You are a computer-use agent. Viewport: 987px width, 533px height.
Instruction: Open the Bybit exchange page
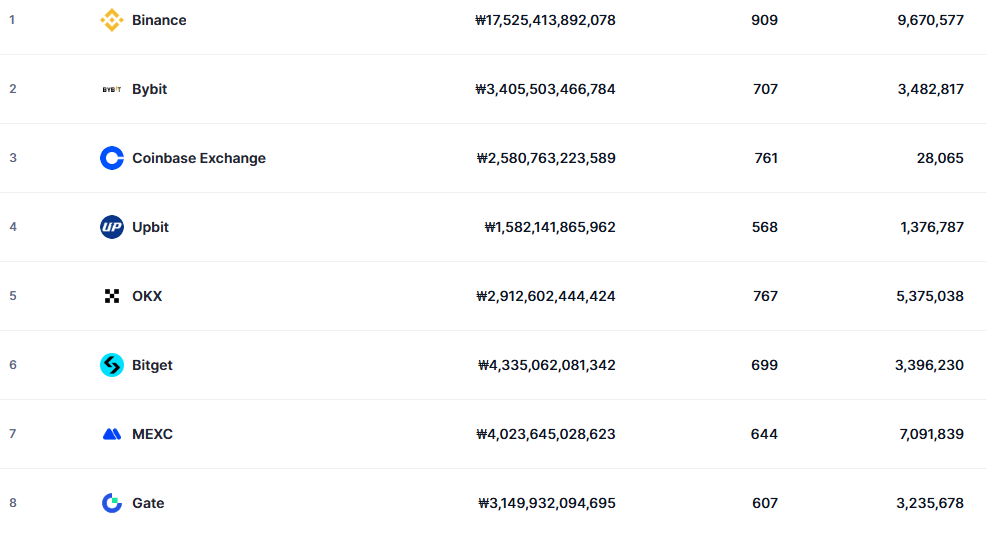coord(149,89)
